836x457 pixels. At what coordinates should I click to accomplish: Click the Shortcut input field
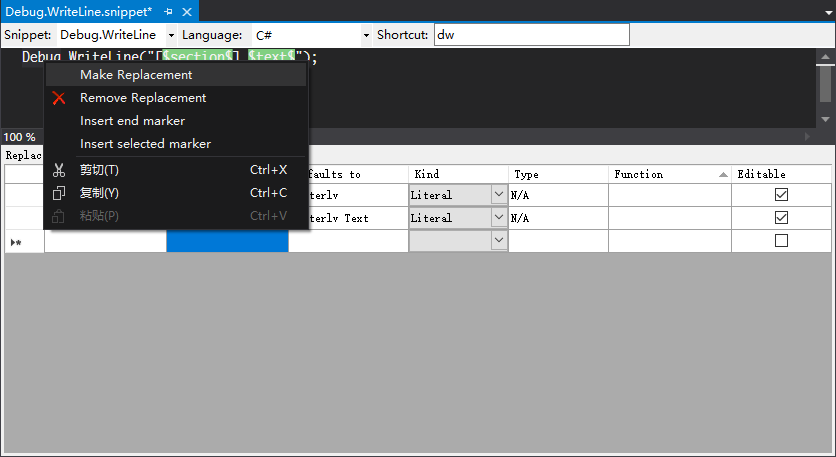[530, 35]
